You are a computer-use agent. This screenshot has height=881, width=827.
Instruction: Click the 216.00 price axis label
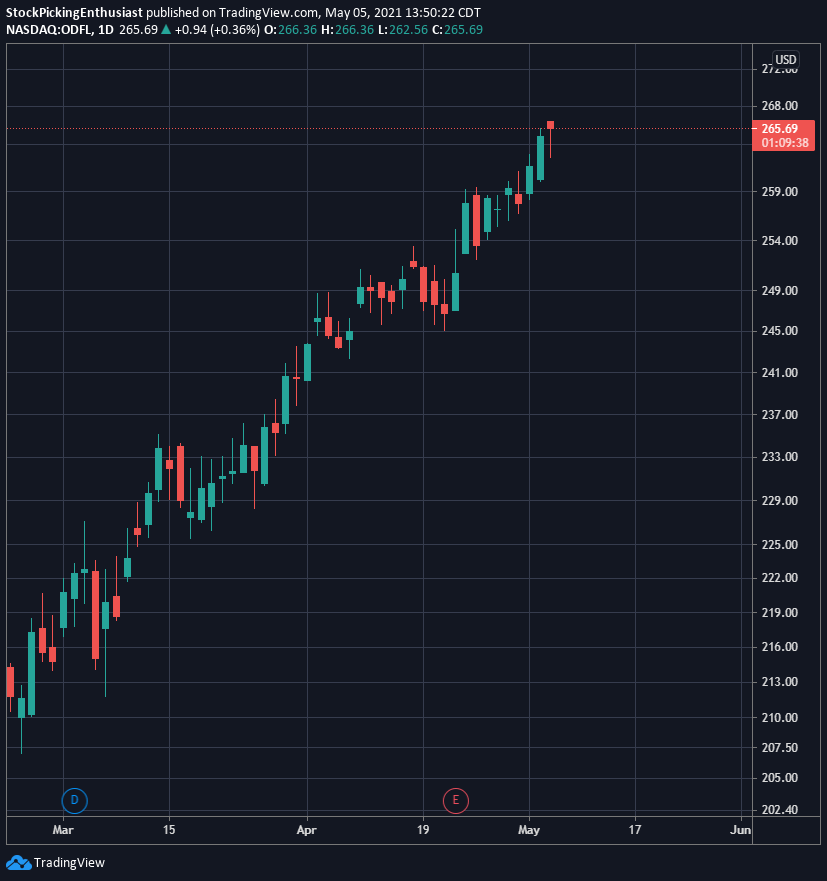[779, 647]
